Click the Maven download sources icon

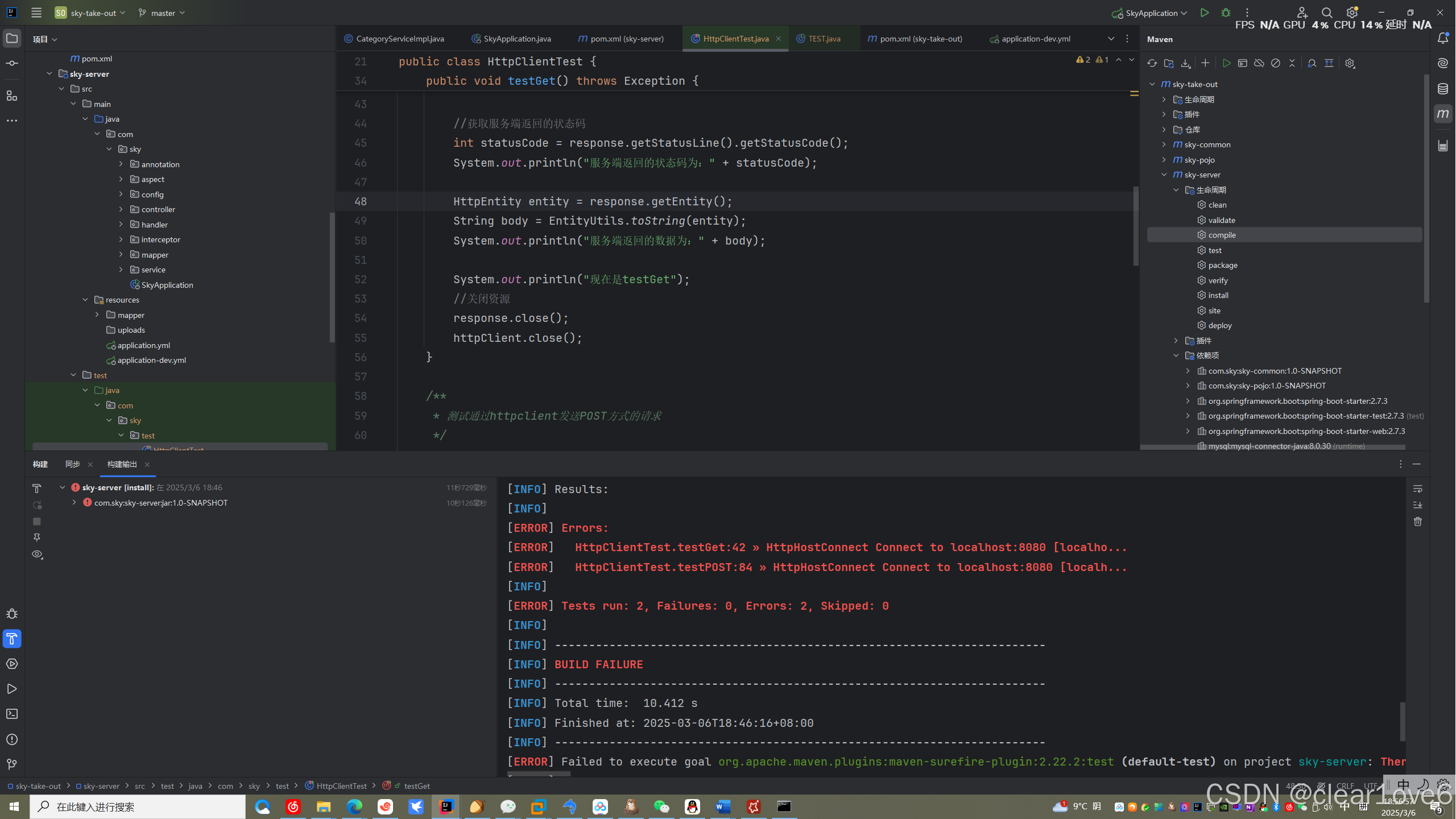(x=1185, y=63)
